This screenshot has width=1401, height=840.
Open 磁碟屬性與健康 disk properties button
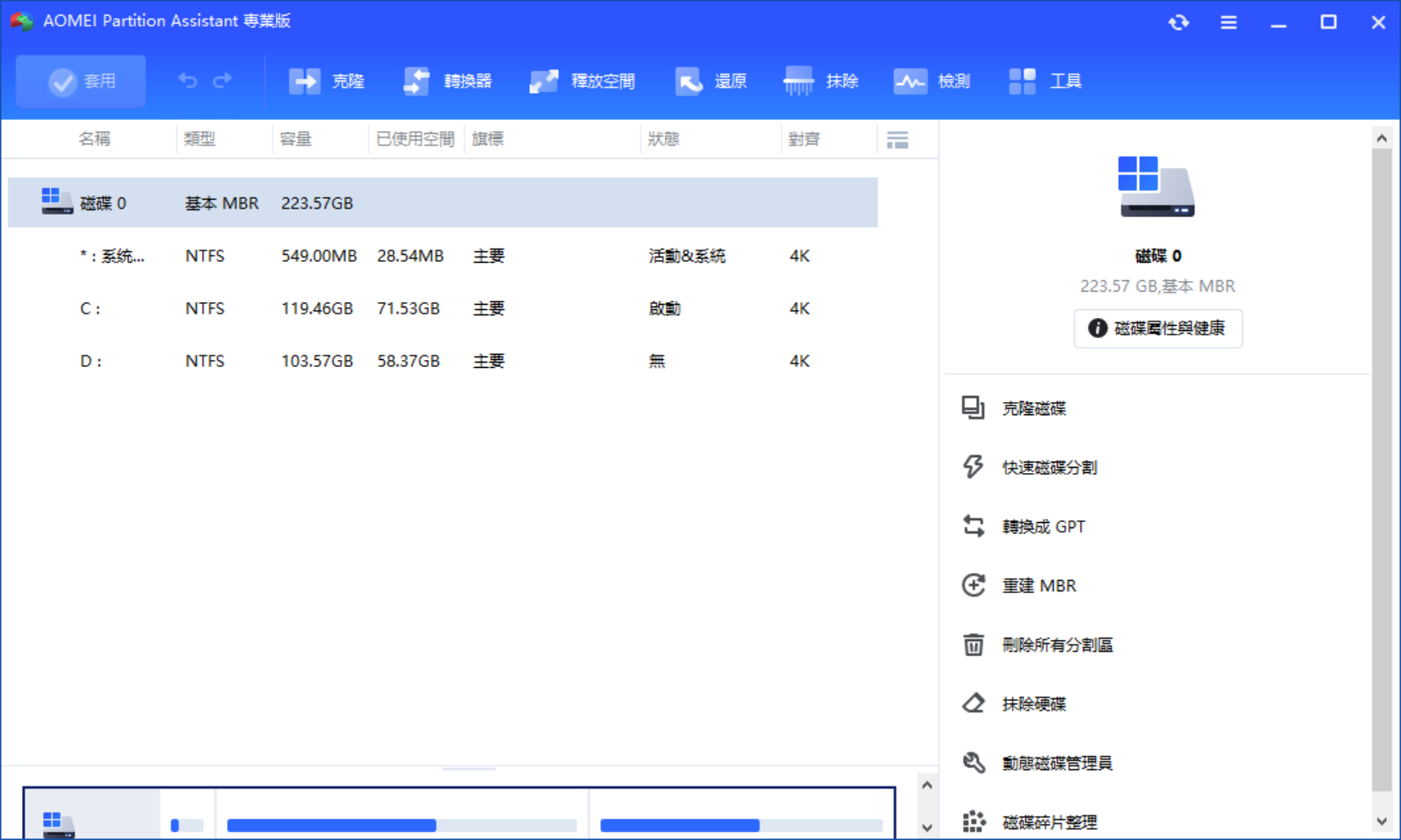1157,328
